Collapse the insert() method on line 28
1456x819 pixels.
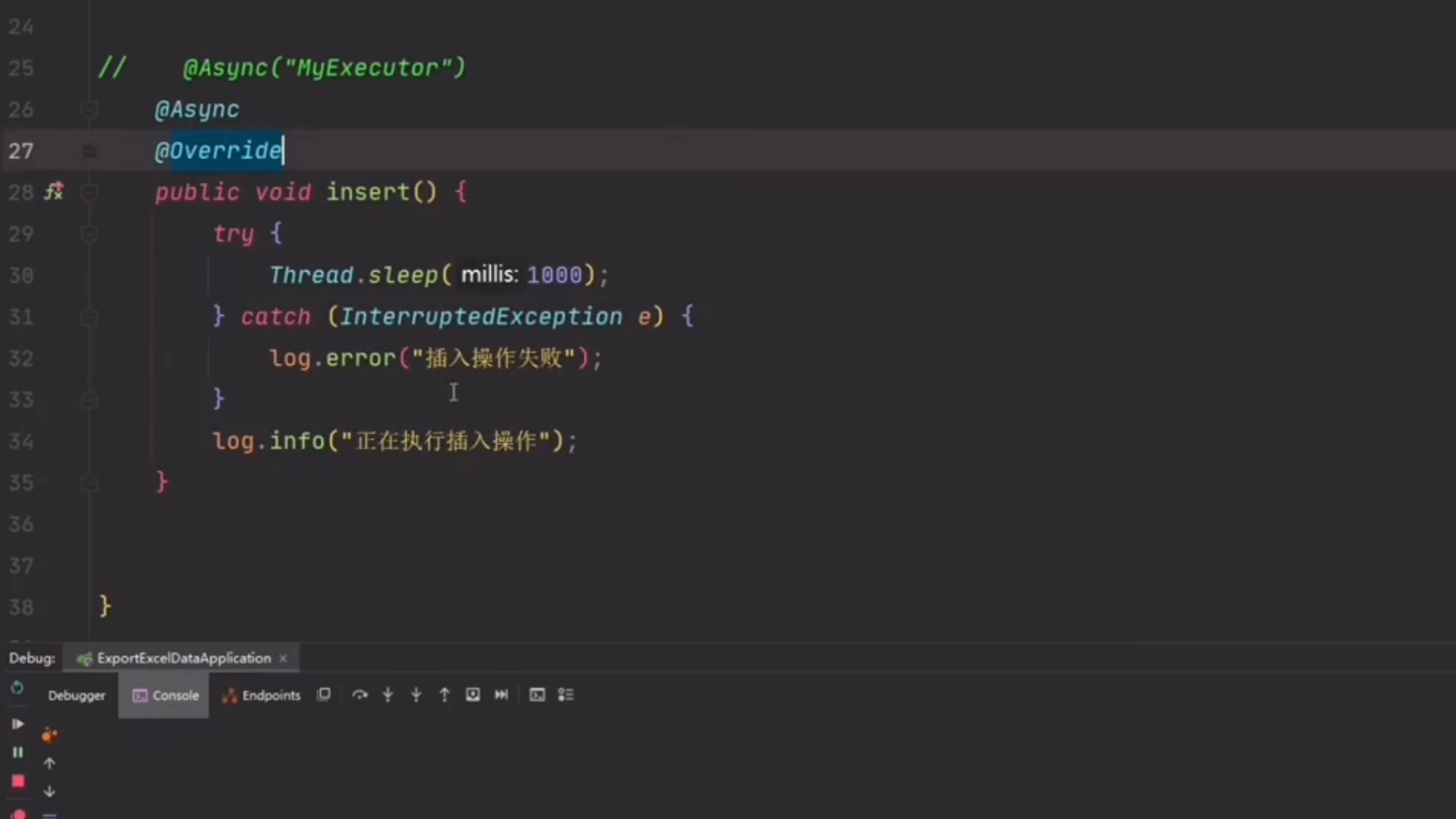click(x=89, y=193)
